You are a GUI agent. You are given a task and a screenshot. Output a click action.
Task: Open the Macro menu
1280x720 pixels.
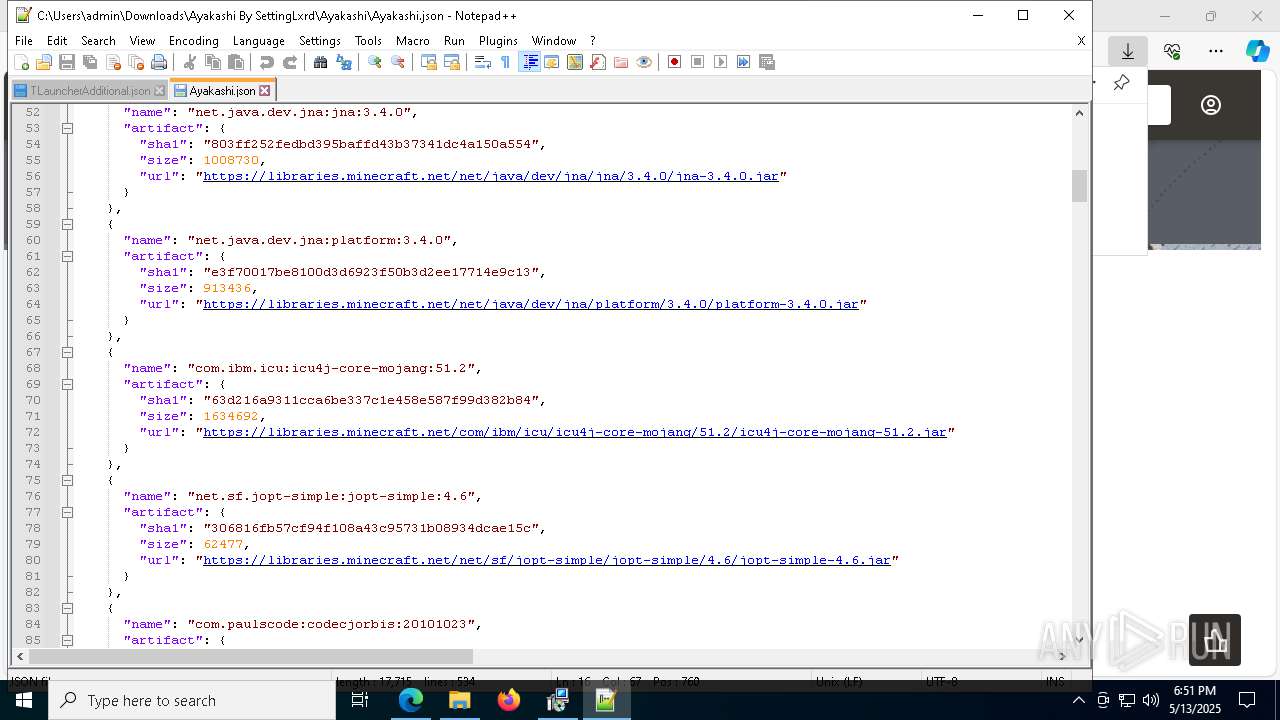412,41
